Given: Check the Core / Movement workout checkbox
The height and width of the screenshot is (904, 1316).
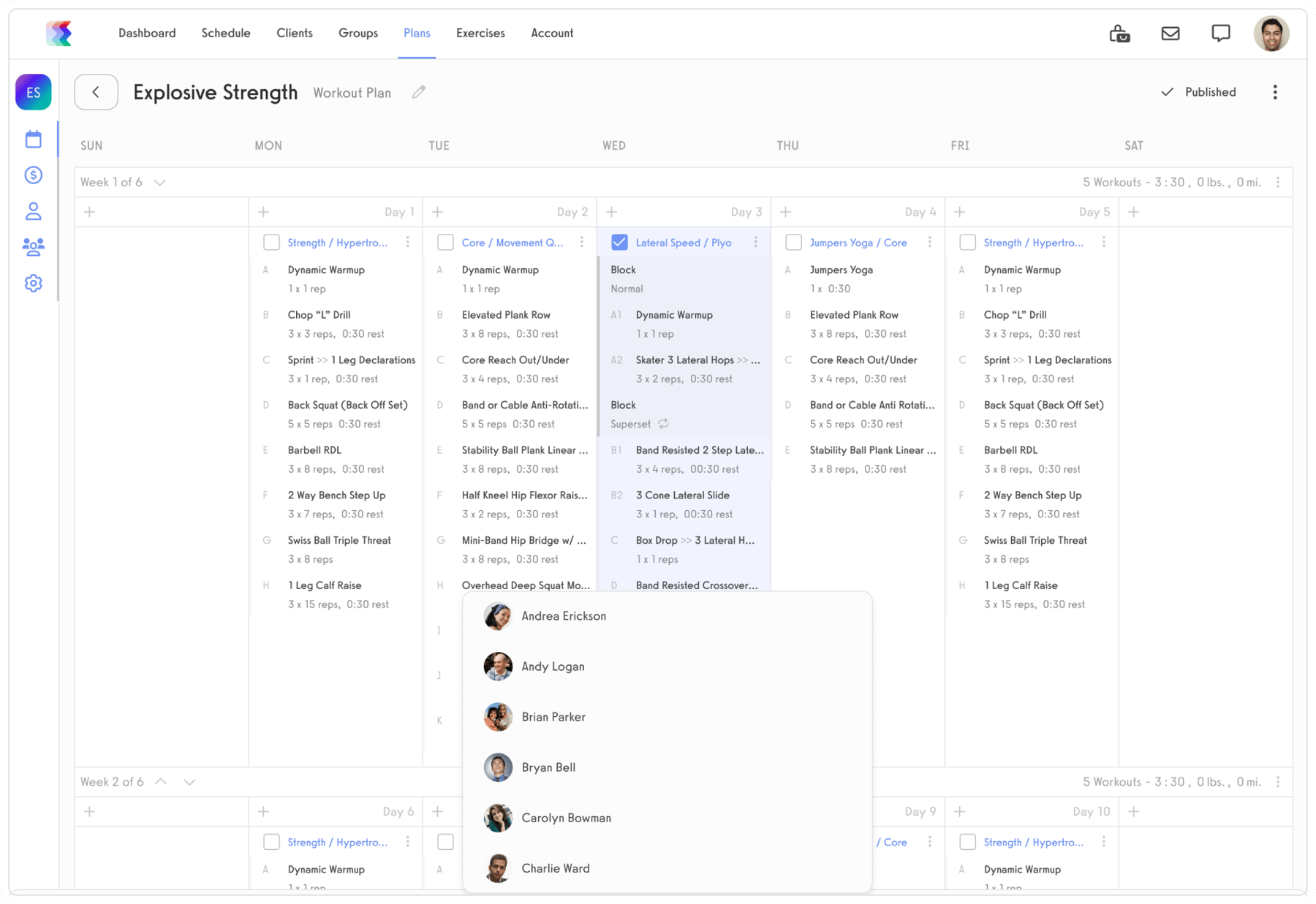Looking at the screenshot, I should pos(445,243).
